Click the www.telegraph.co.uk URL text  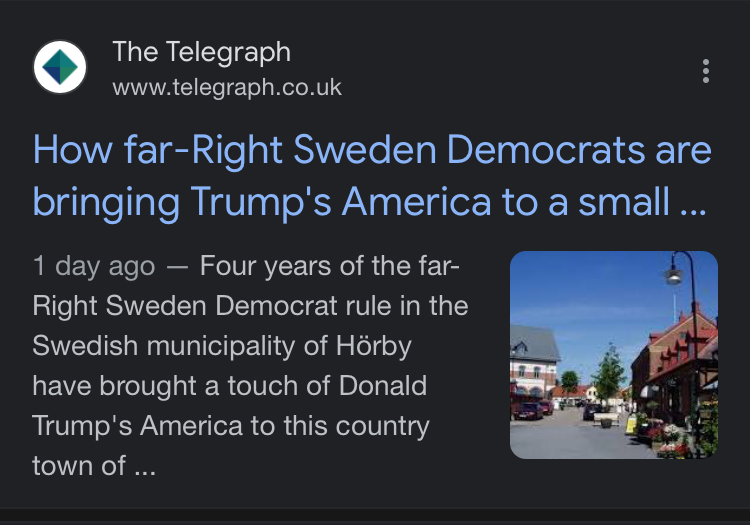(x=227, y=88)
